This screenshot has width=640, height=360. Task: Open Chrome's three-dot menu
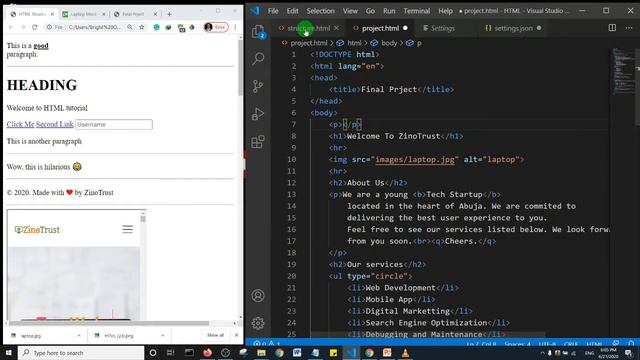(235, 27)
